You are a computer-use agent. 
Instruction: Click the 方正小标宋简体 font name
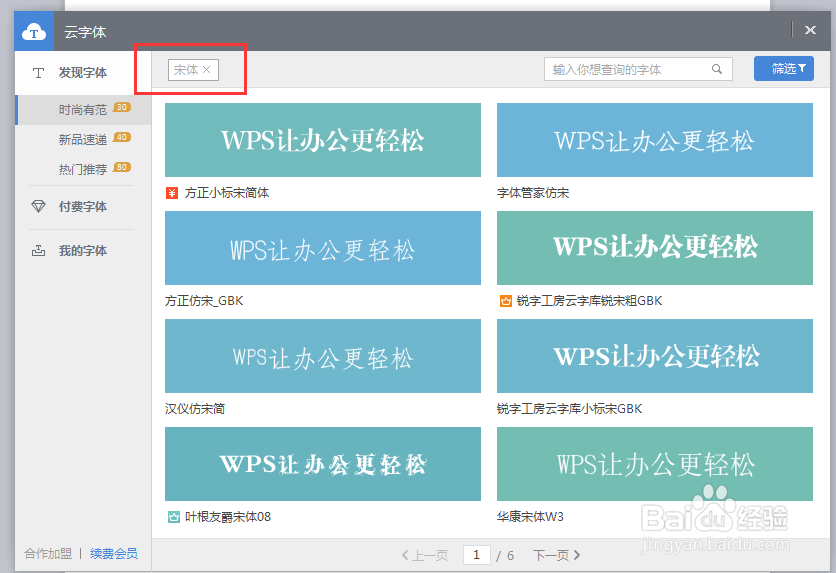point(227,193)
